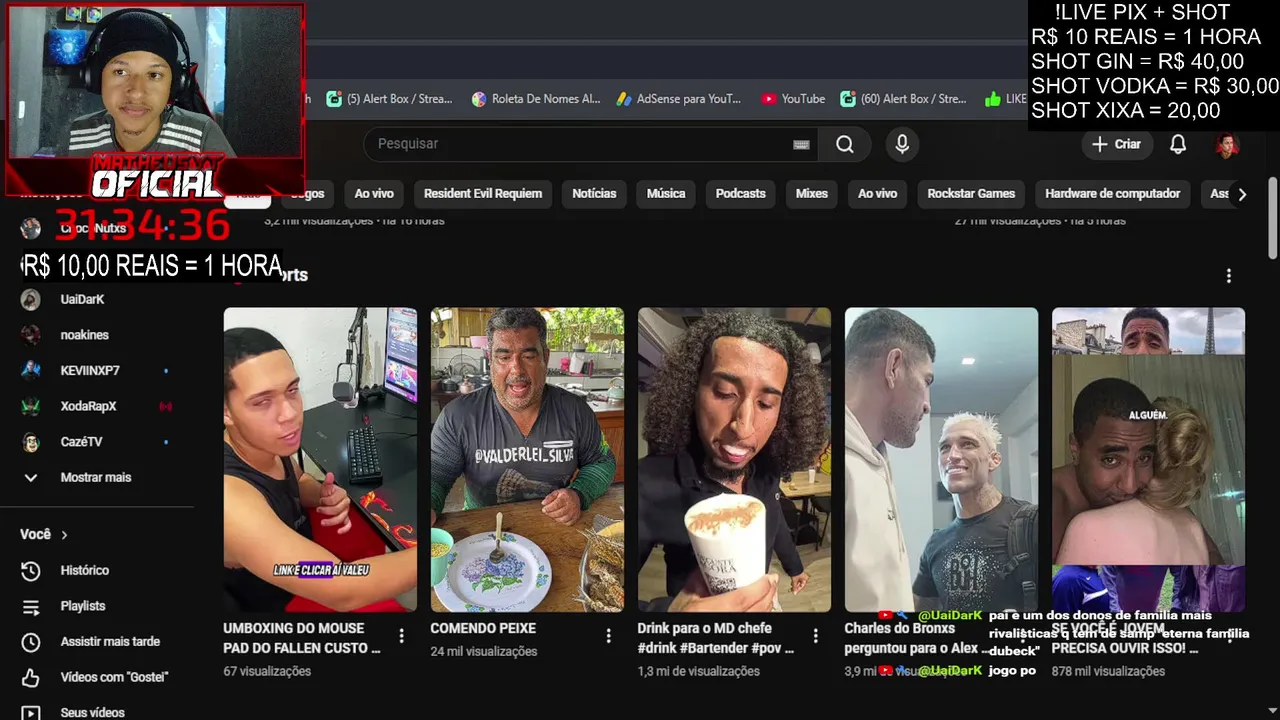Open (60) Alert Box bookmark
This screenshot has width=1280, height=720.
point(904,99)
